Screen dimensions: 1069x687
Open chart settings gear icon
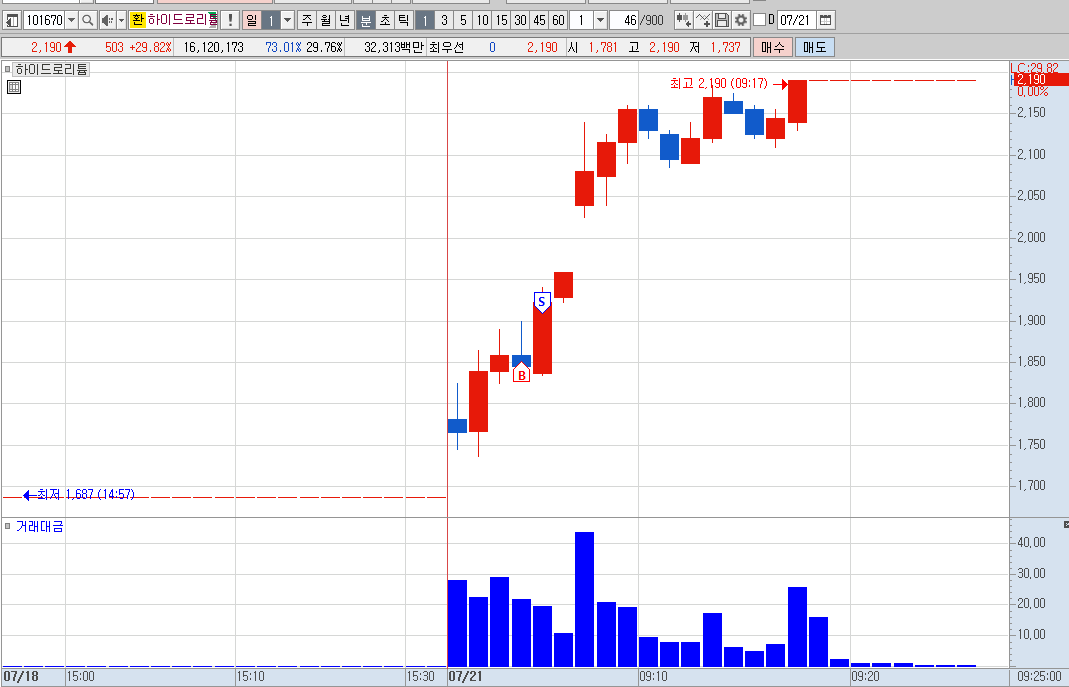pyautogui.click(x=740, y=20)
